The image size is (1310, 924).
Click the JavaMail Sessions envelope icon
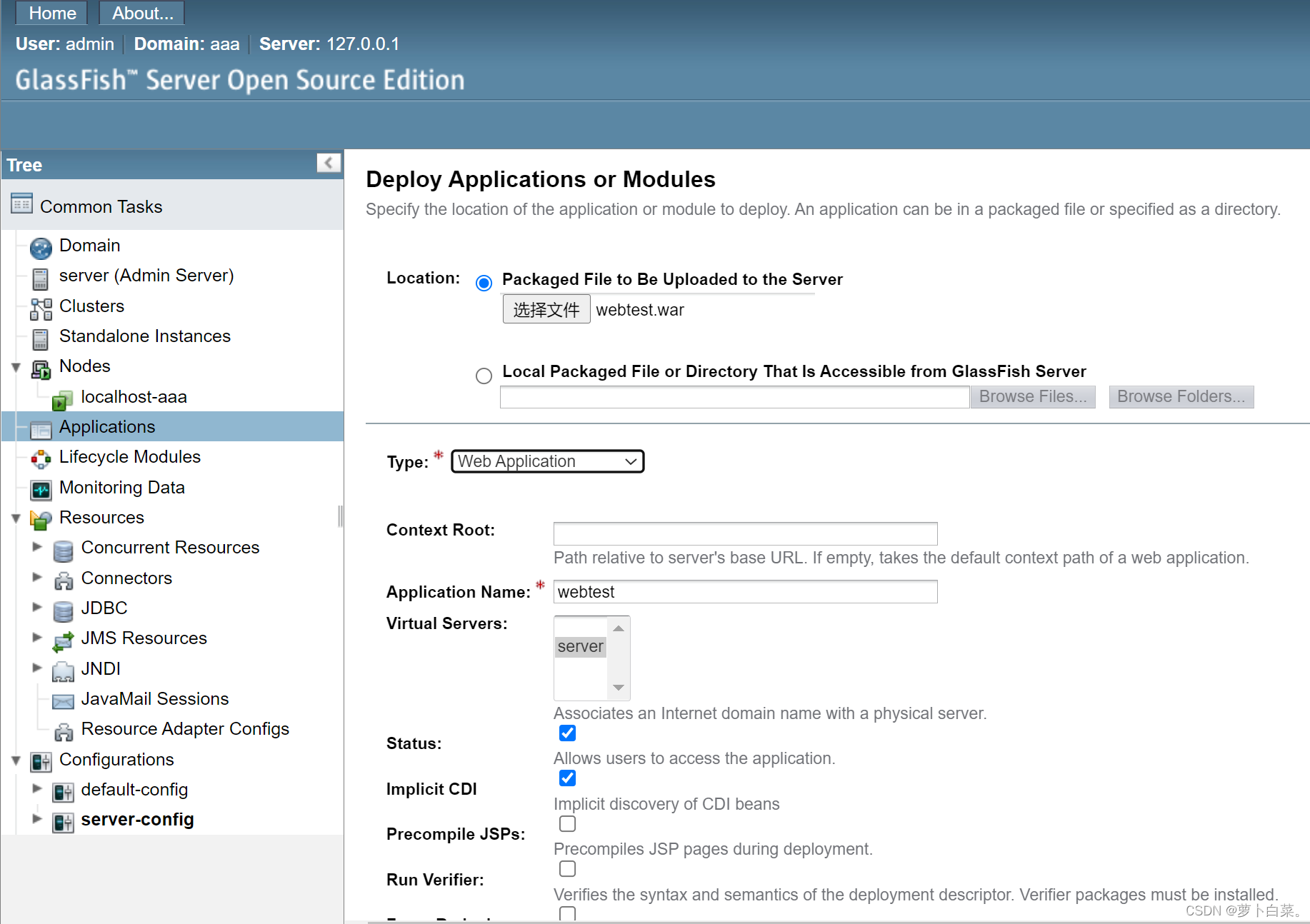coord(63,701)
